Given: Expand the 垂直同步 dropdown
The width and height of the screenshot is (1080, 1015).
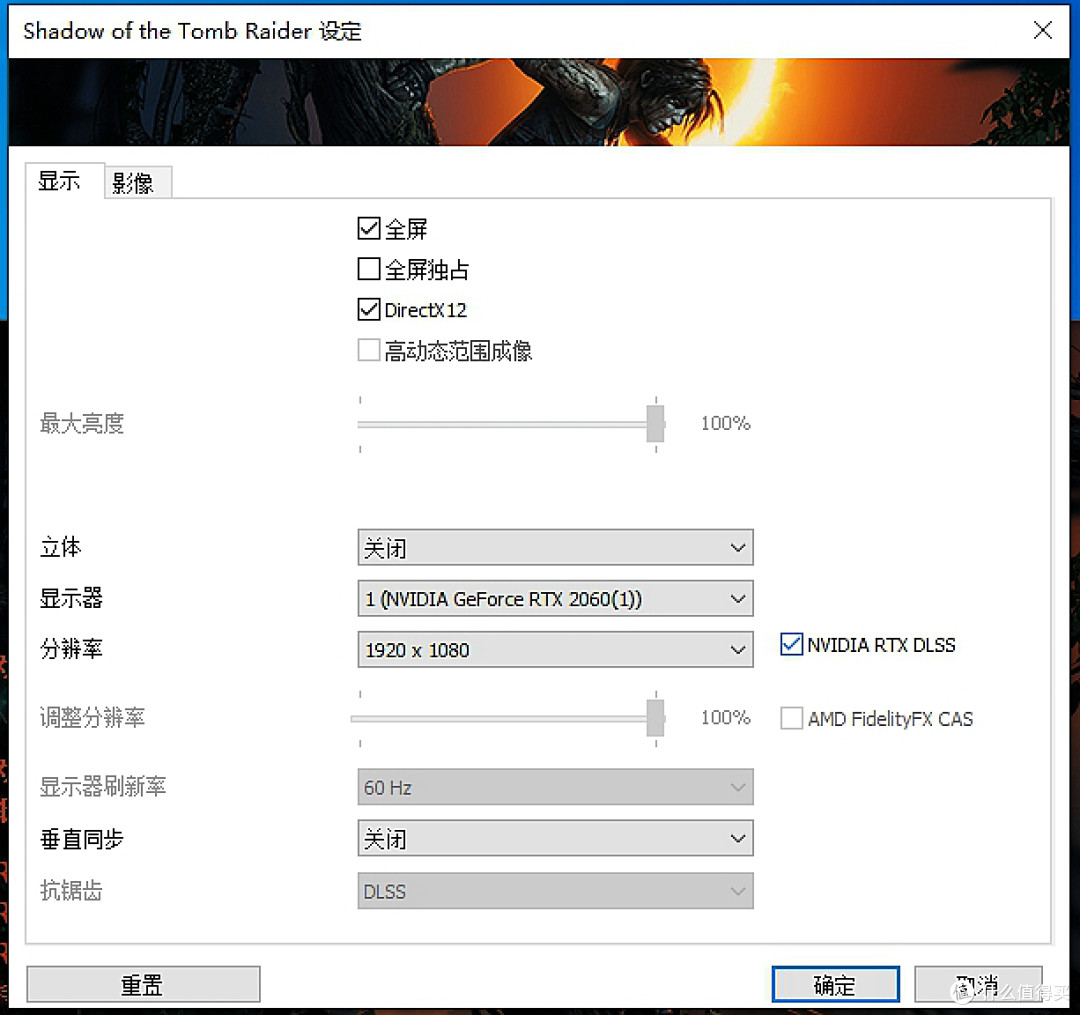Looking at the screenshot, I should (x=555, y=838).
